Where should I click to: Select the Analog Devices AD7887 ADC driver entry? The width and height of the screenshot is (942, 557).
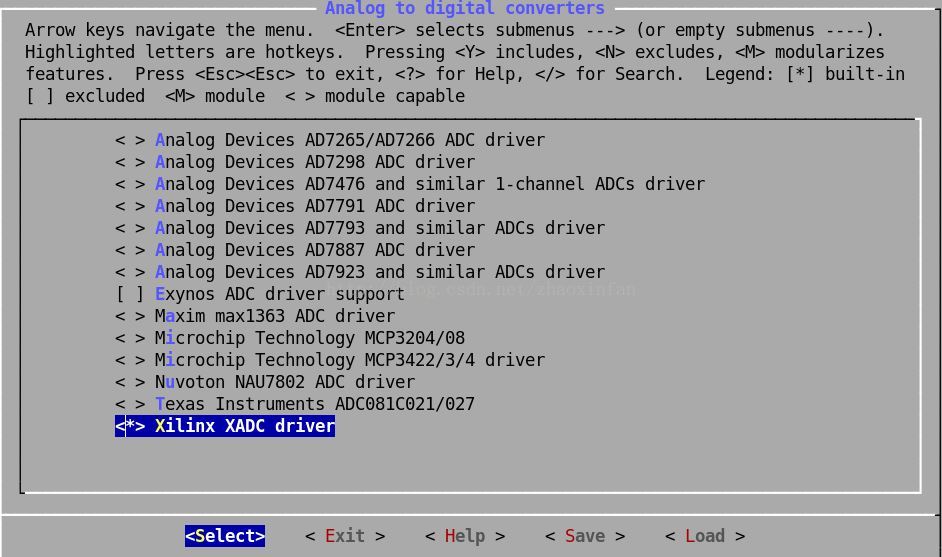(315, 250)
